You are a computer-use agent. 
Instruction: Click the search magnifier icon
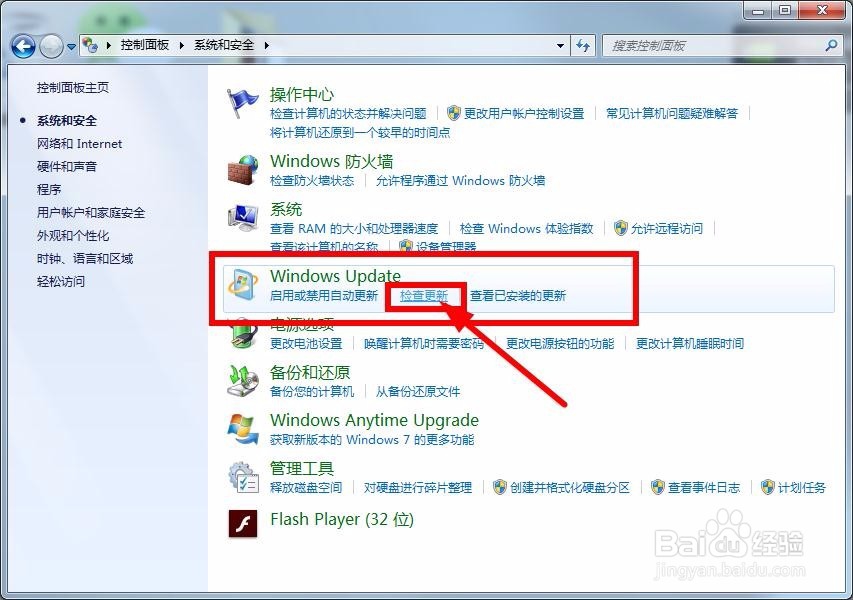click(x=831, y=46)
